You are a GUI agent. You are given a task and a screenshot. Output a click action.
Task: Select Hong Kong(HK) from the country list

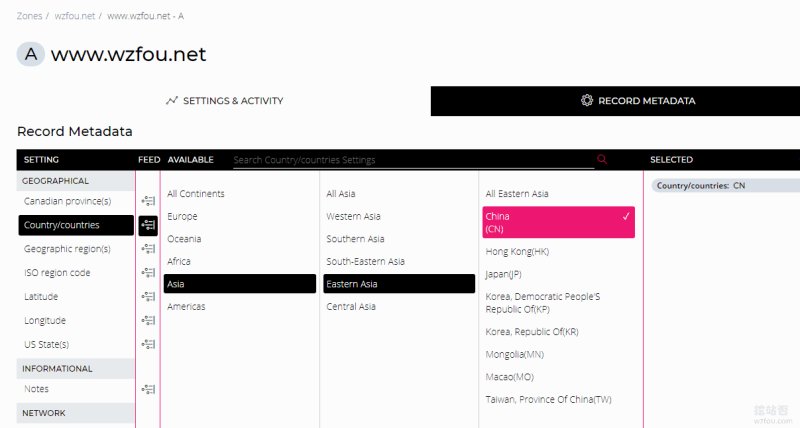(517, 251)
